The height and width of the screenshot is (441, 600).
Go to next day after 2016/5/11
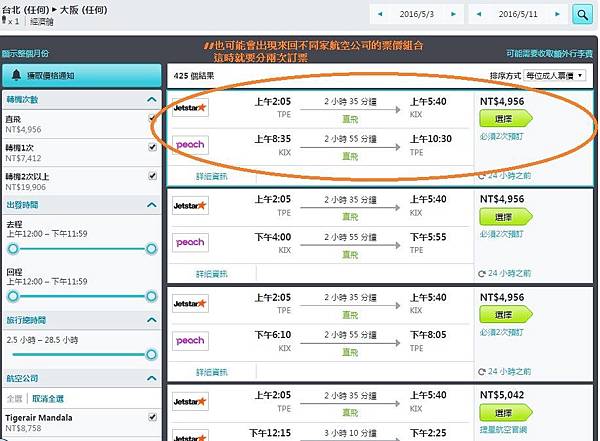557,14
